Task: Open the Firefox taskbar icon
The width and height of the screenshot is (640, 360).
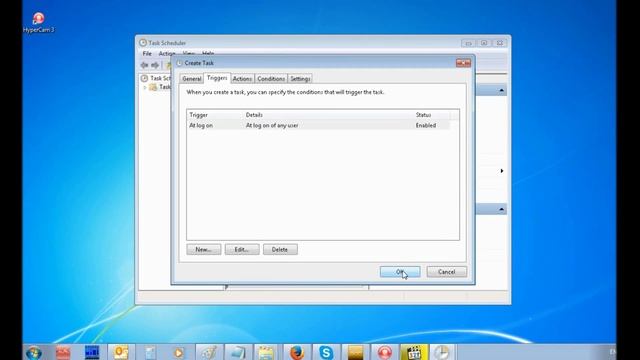Action: click(297, 352)
